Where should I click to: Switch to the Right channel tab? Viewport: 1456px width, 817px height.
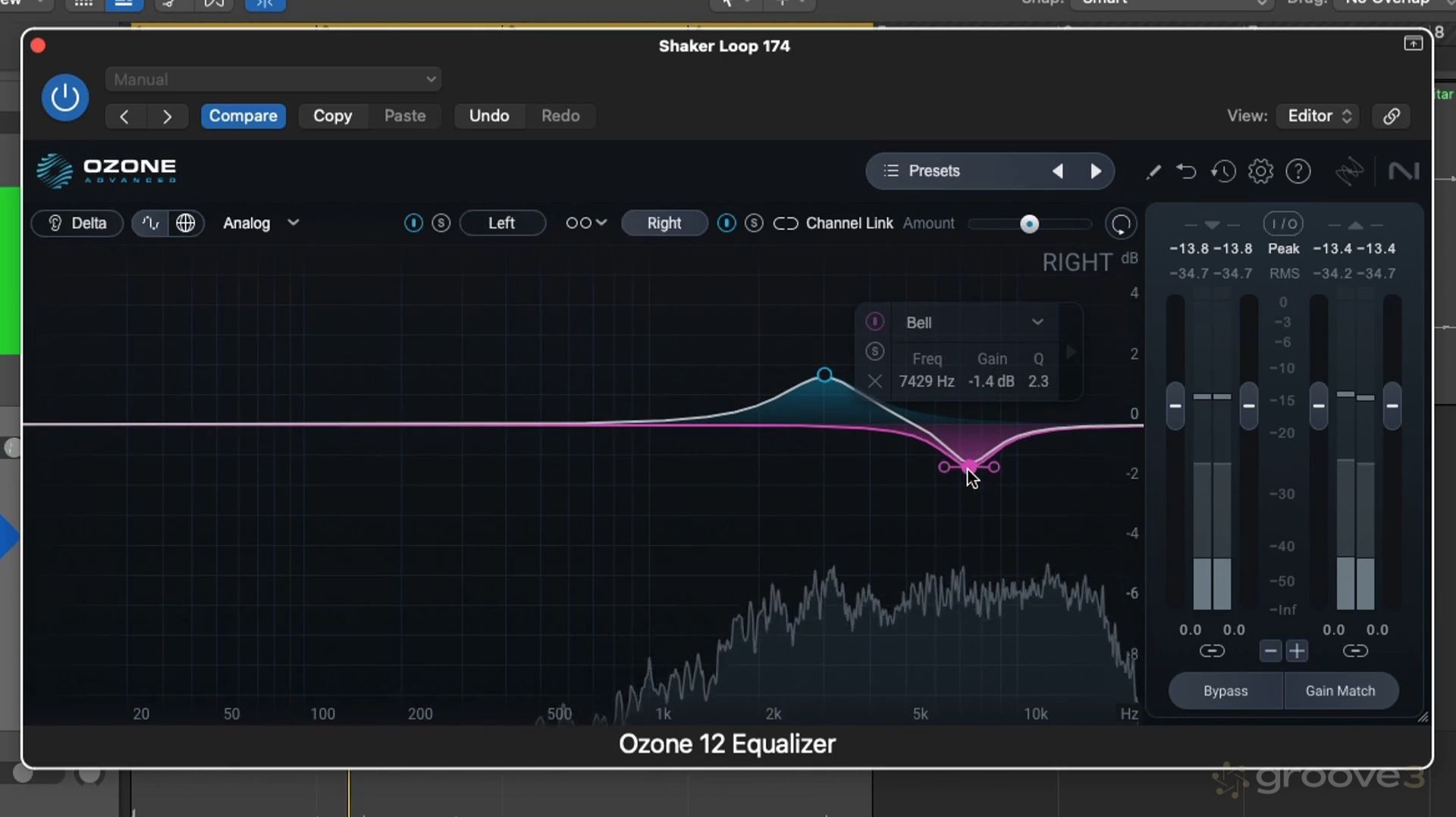pos(664,224)
